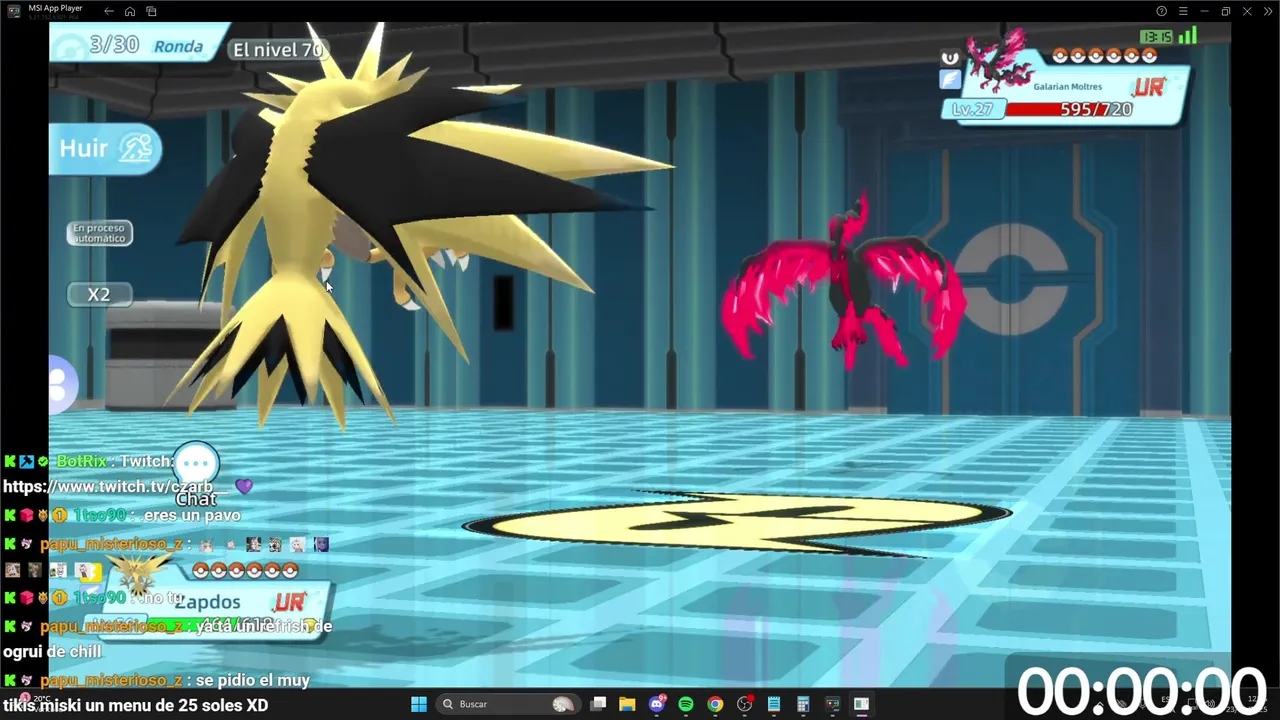Open the MSI App Player taskbar icon

click(832, 704)
